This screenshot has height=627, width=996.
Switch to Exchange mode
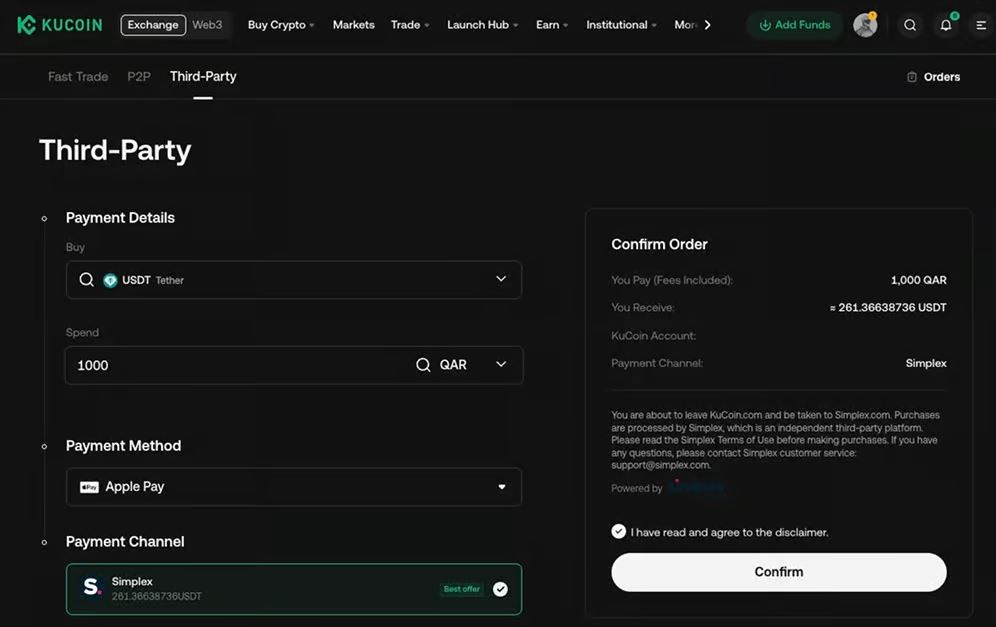pyautogui.click(x=153, y=25)
